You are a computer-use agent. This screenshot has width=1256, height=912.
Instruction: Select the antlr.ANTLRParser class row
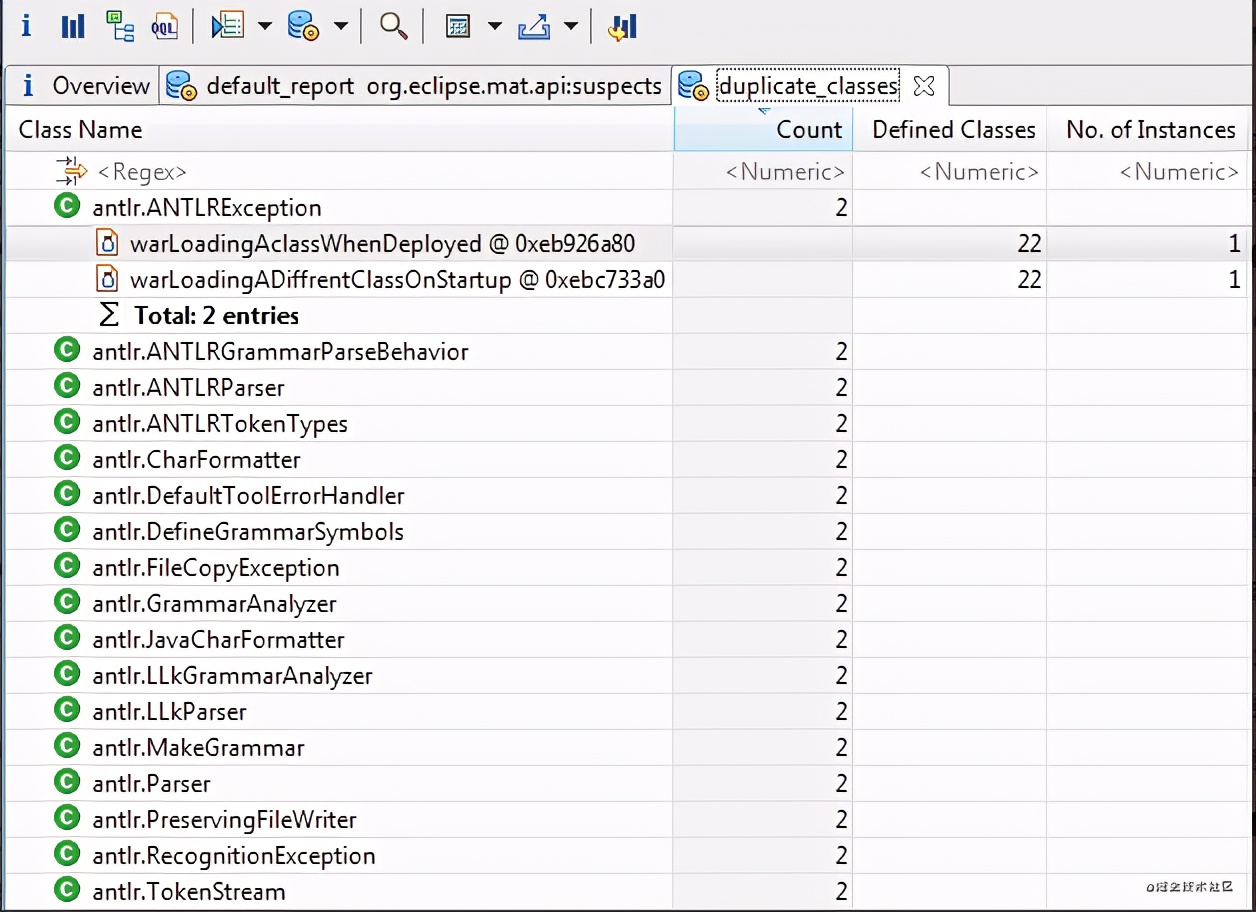[x=188, y=388]
